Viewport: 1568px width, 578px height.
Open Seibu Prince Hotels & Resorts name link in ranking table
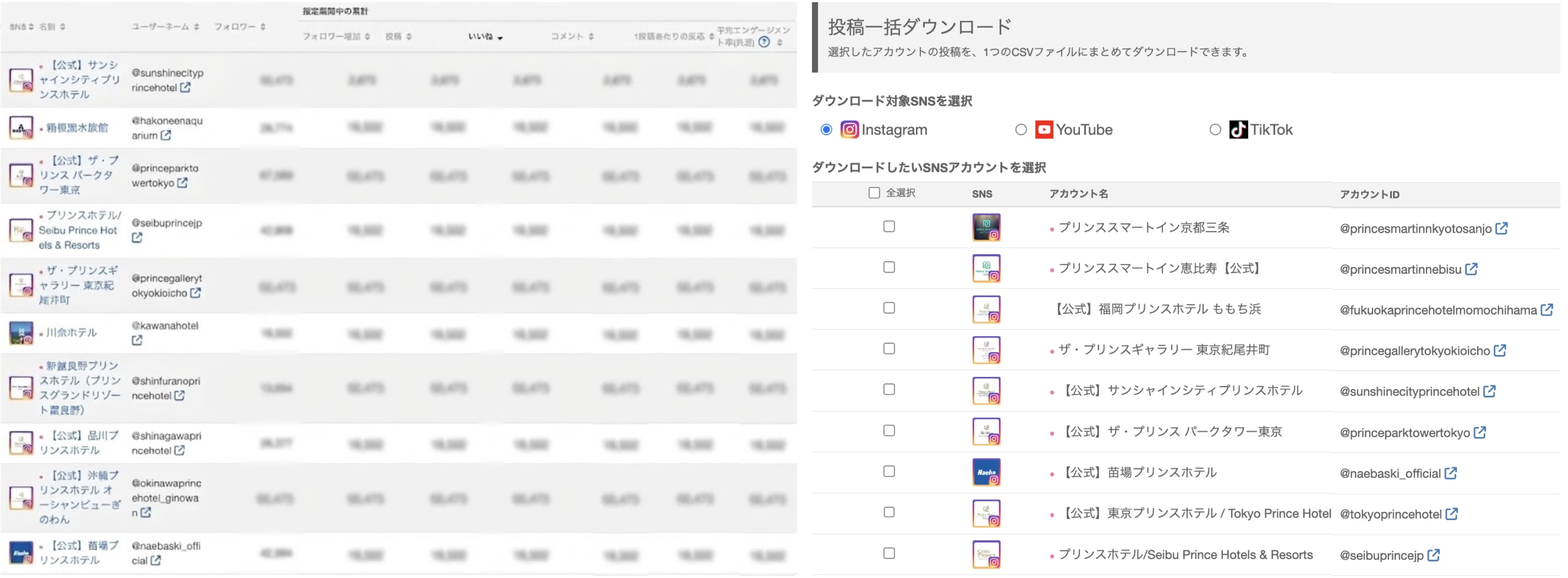point(80,230)
